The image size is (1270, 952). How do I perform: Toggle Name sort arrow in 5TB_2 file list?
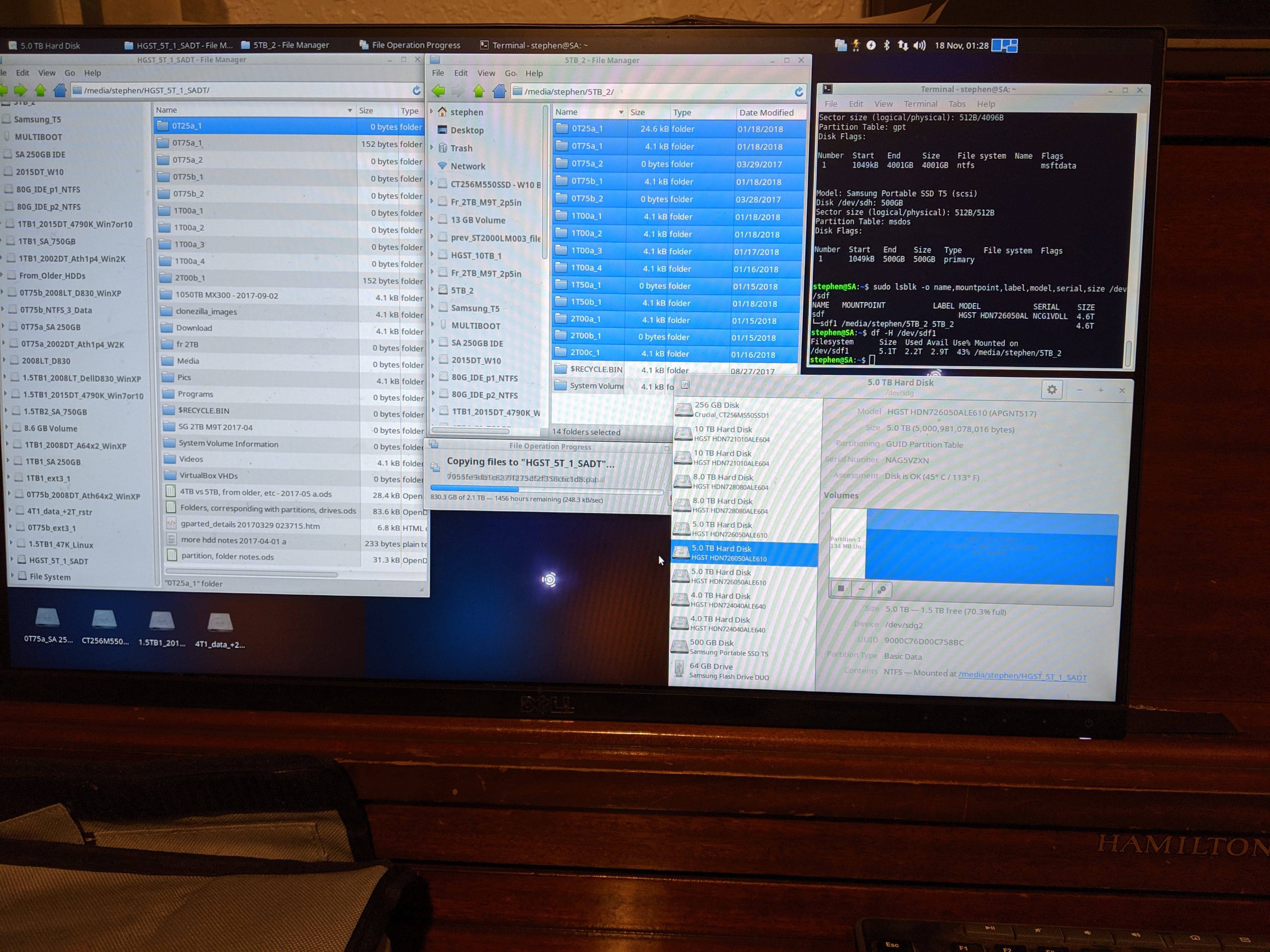pyautogui.click(x=621, y=112)
